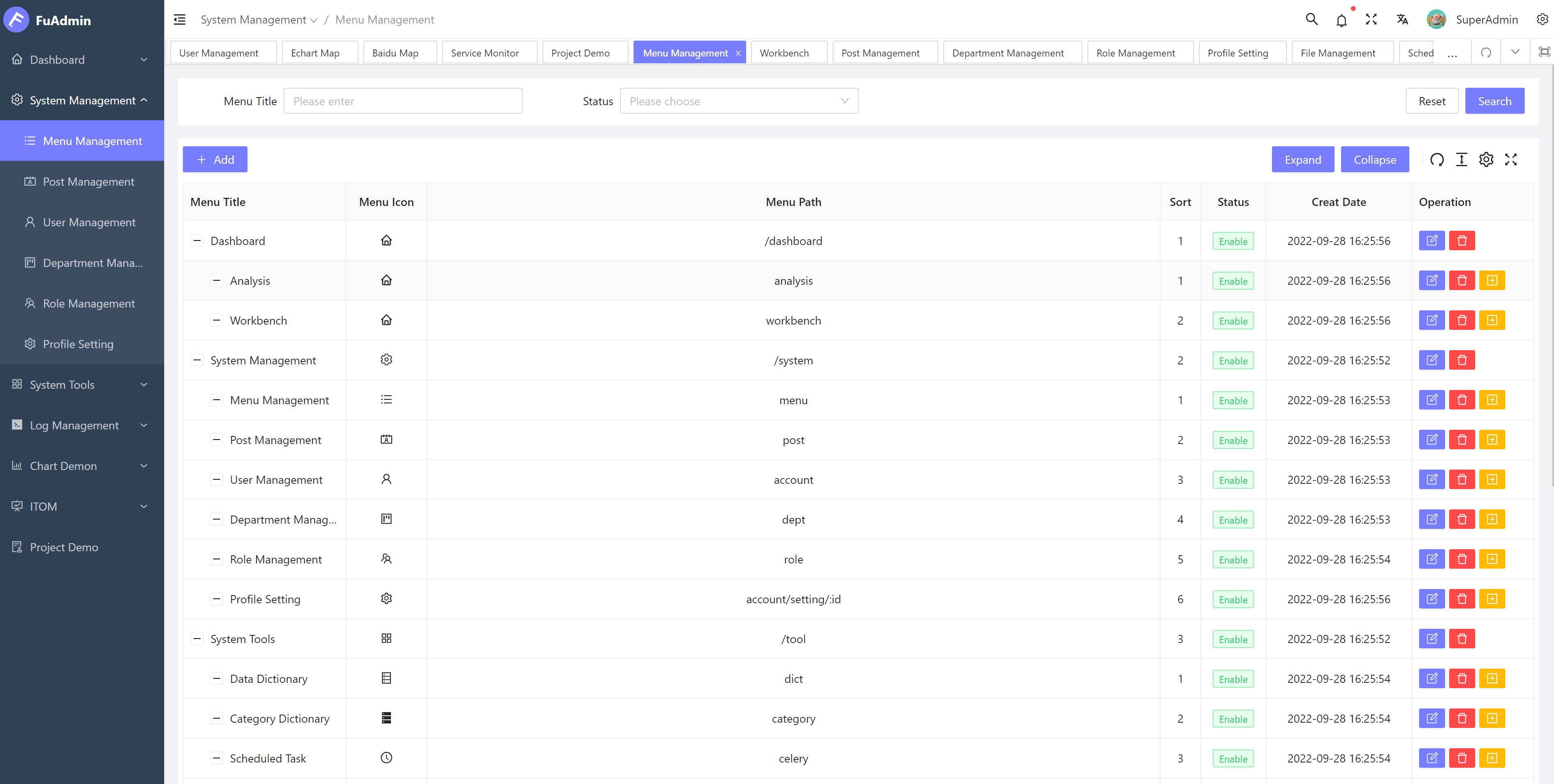Open notification bell in header
This screenshot has height=784, width=1554.
(x=1341, y=20)
